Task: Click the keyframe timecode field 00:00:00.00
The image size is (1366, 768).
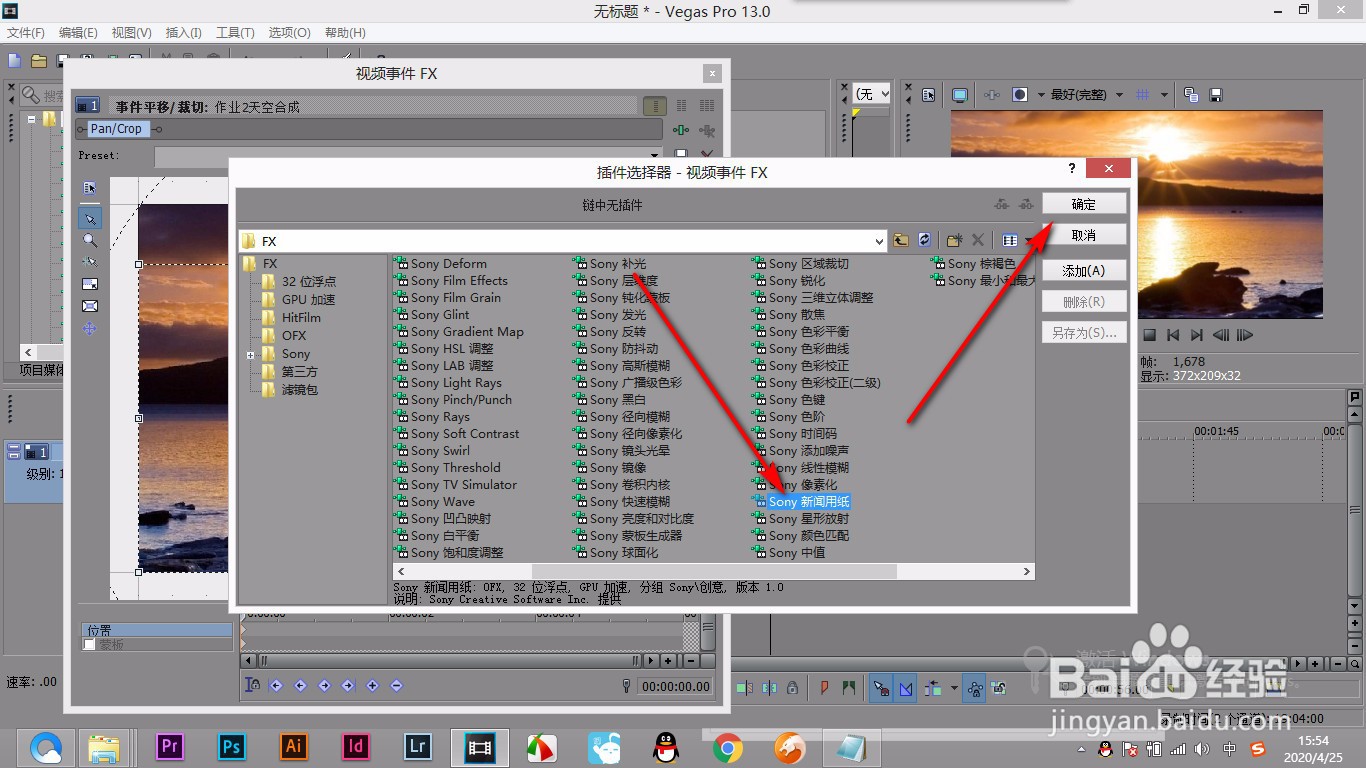Action: pyautogui.click(x=676, y=686)
